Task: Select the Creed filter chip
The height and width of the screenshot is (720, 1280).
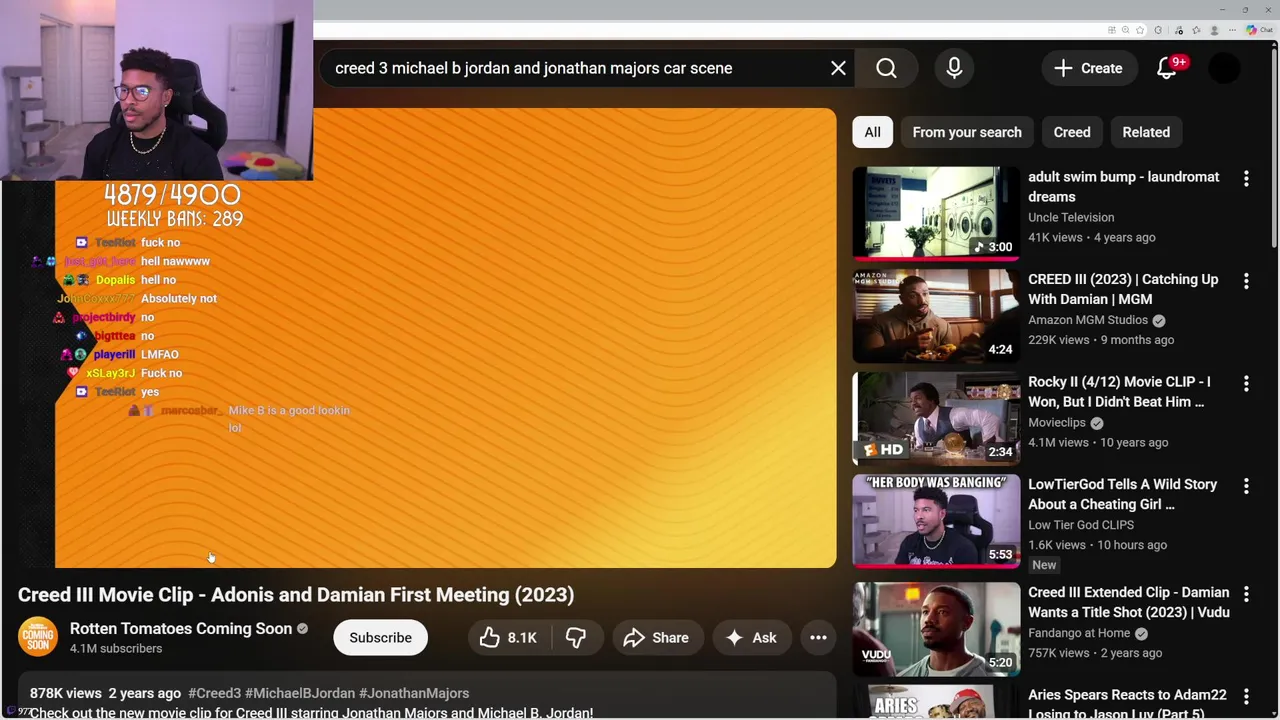Action: (x=1072, y=132)
